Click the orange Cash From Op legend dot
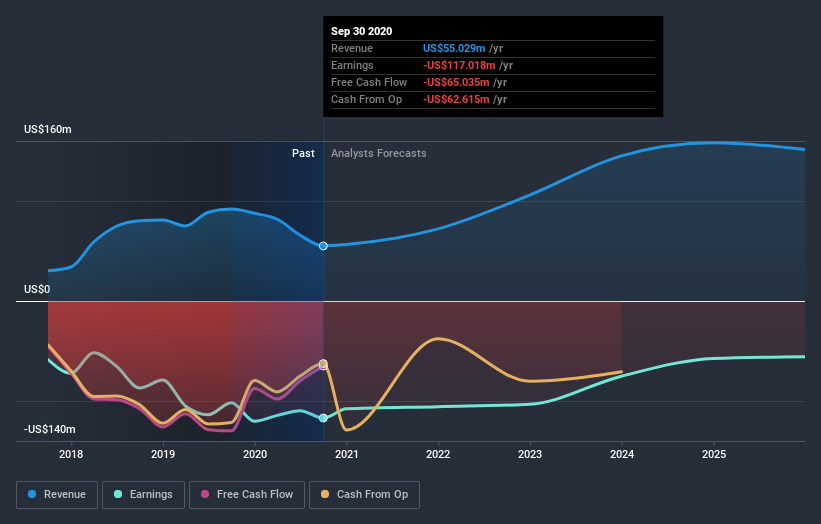Screen dimensions: 821x524 pyautogui.click(x=325, y=494)
